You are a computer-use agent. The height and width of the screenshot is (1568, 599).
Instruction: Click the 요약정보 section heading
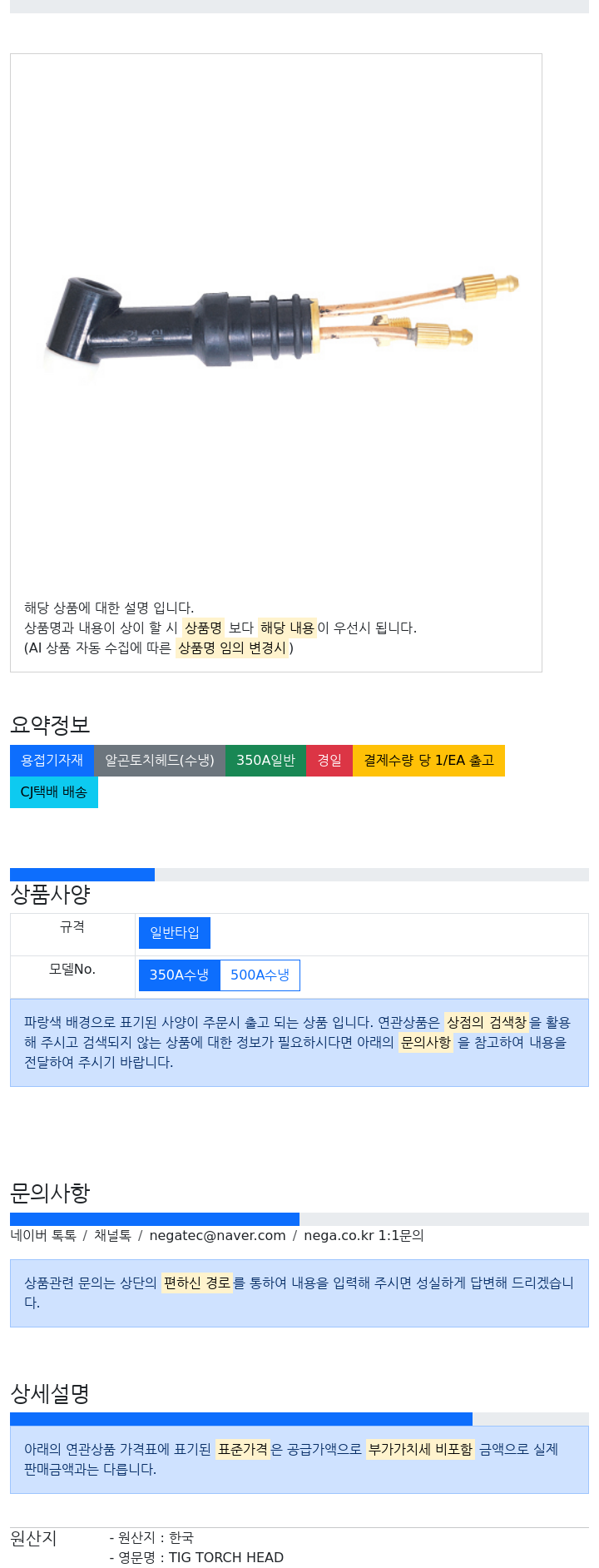[50, 725]
